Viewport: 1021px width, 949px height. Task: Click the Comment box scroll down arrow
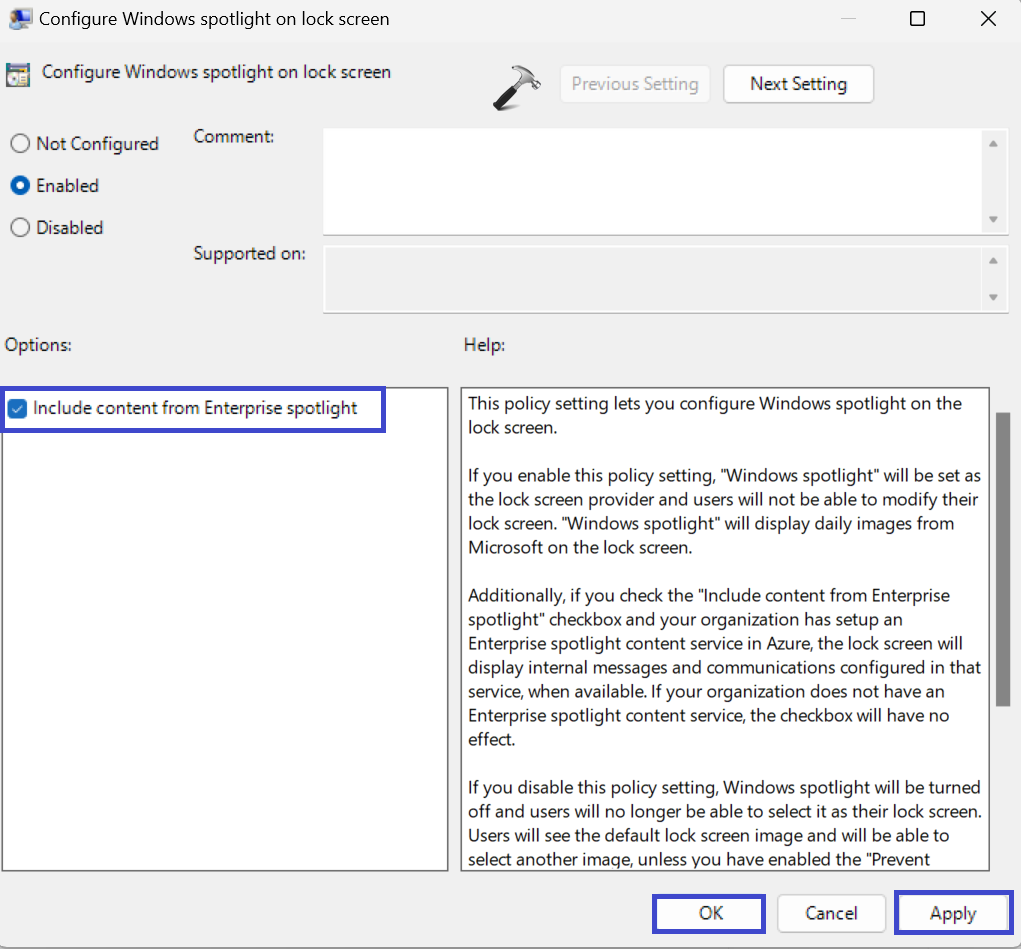tap(992, 219)
